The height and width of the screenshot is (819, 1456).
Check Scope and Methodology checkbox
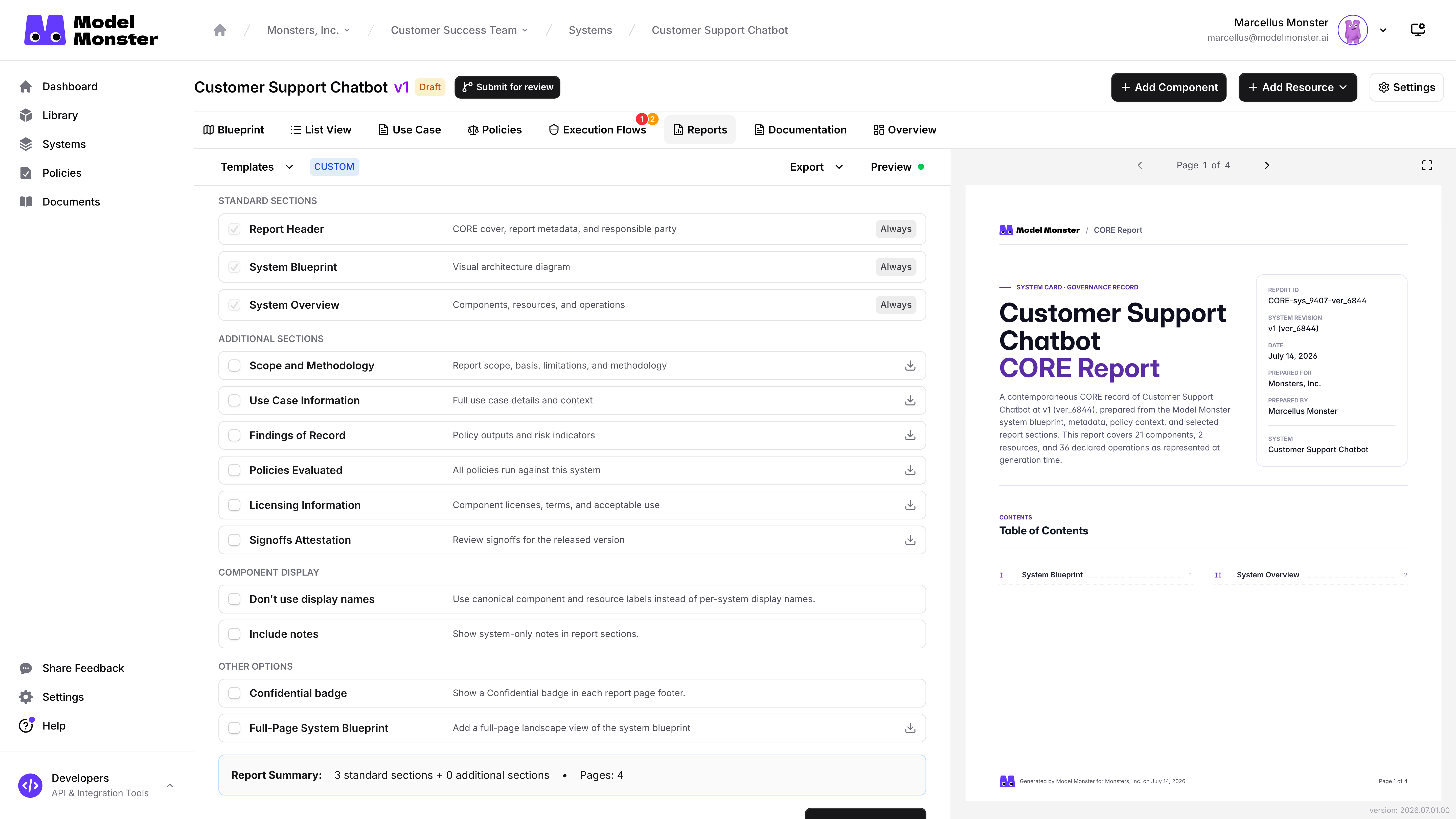coord(234,366)
